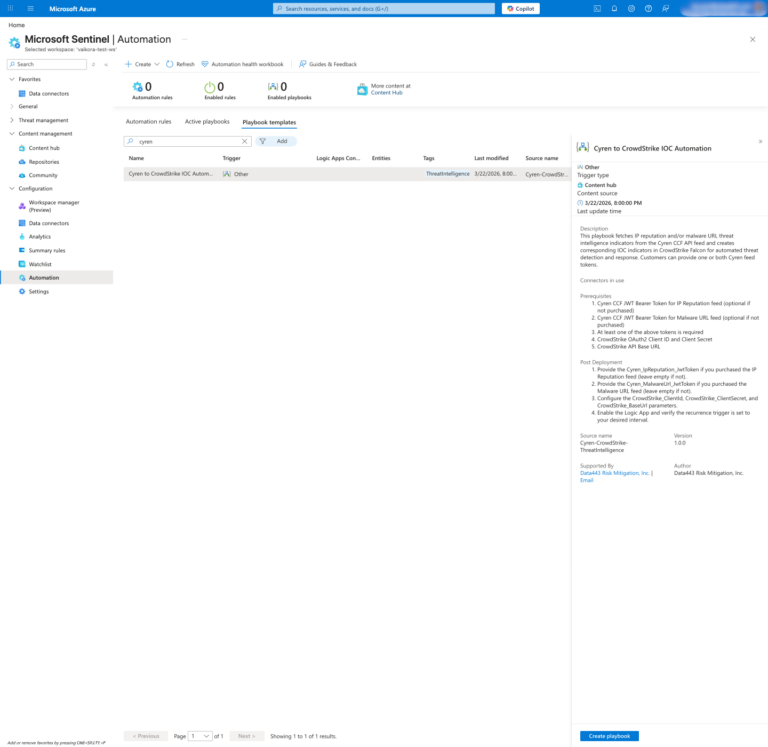Click the support Email link

point(586,481)
